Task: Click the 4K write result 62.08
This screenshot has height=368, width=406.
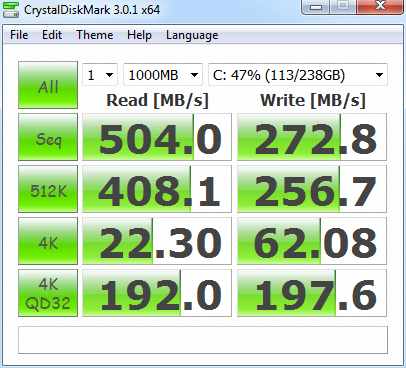Action: (x=312, y=241)
